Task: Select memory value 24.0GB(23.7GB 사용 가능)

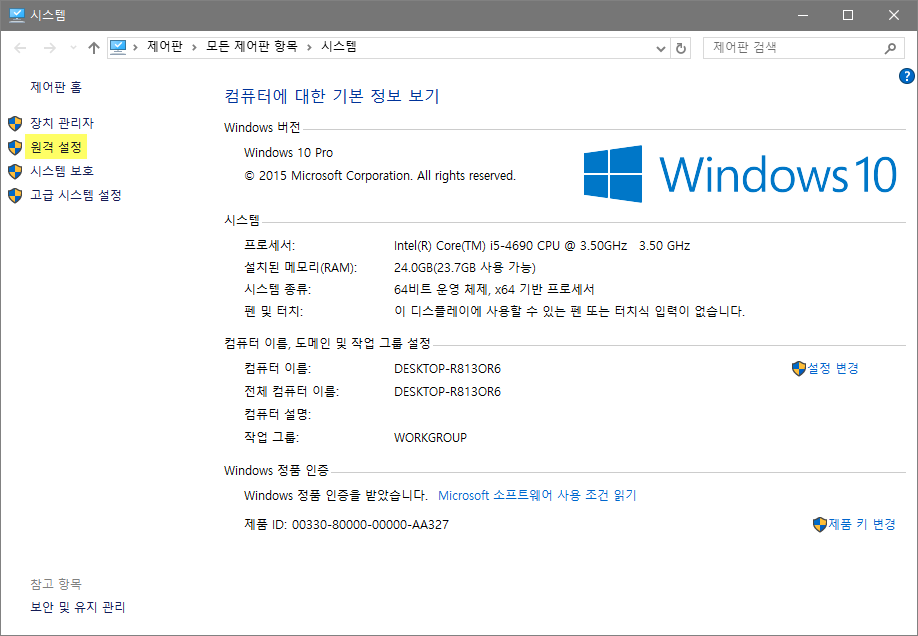Action: pos(465,268)
